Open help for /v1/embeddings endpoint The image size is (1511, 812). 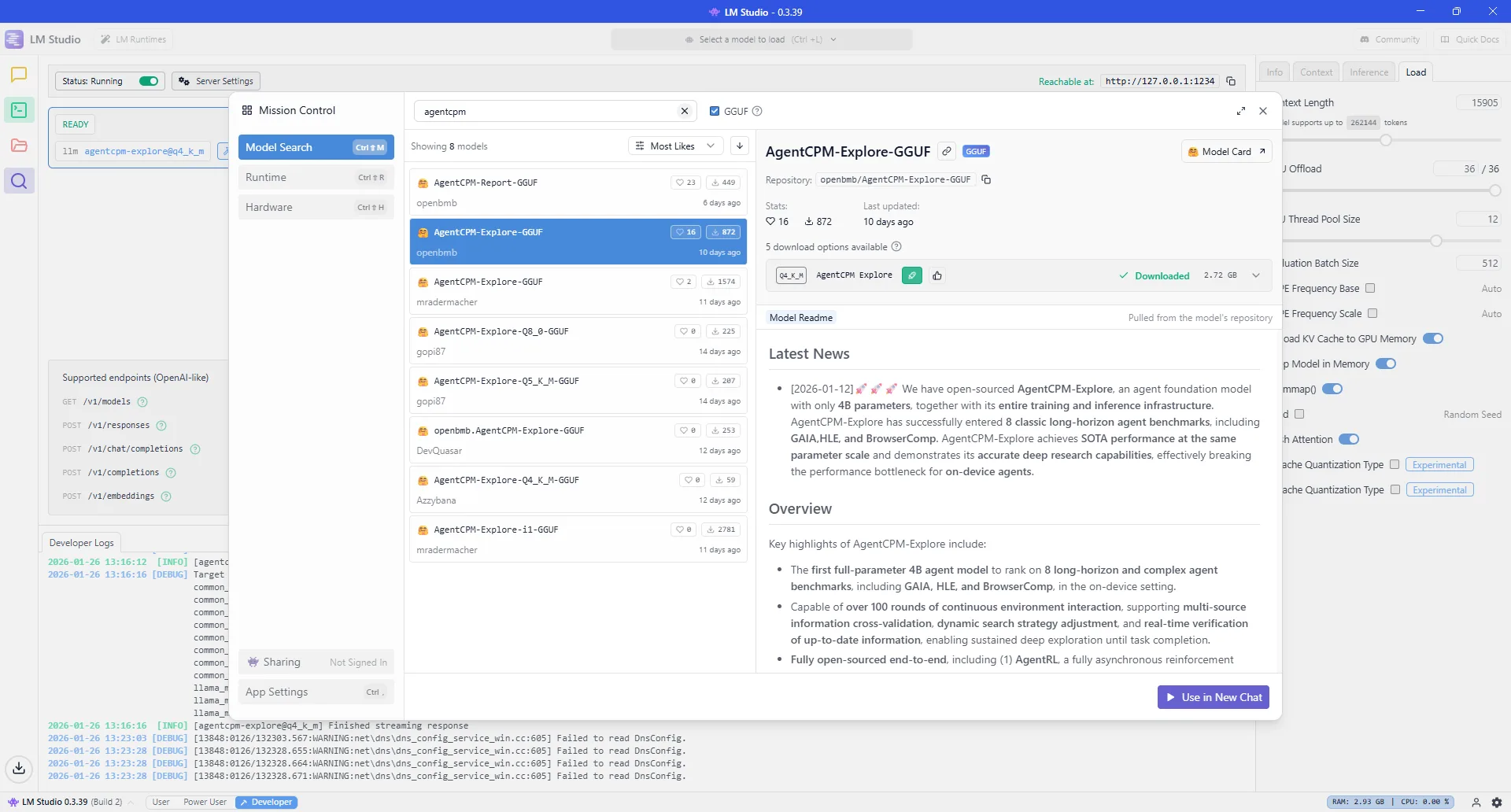166,496
